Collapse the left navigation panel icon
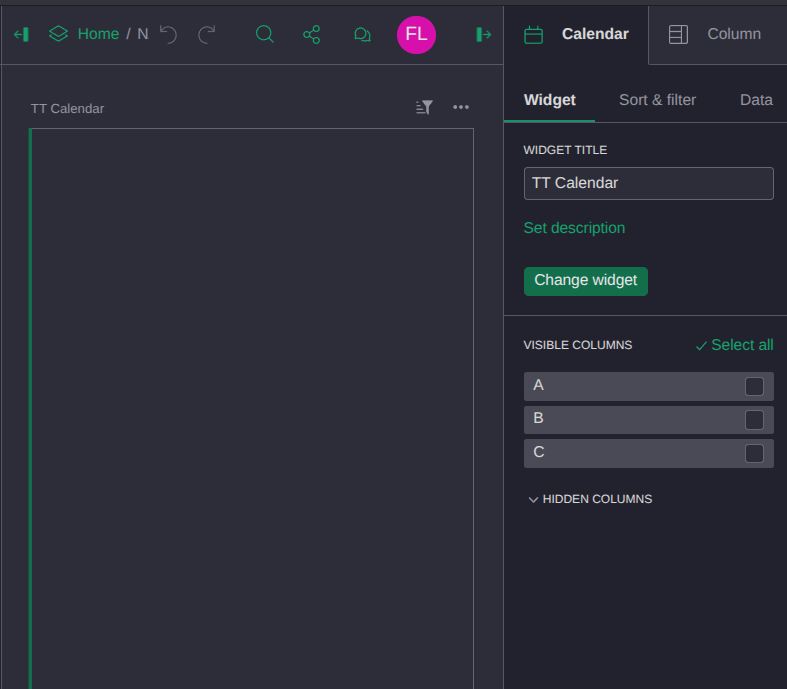This screenshot has width=787, height=689. (x=21, y=34)
